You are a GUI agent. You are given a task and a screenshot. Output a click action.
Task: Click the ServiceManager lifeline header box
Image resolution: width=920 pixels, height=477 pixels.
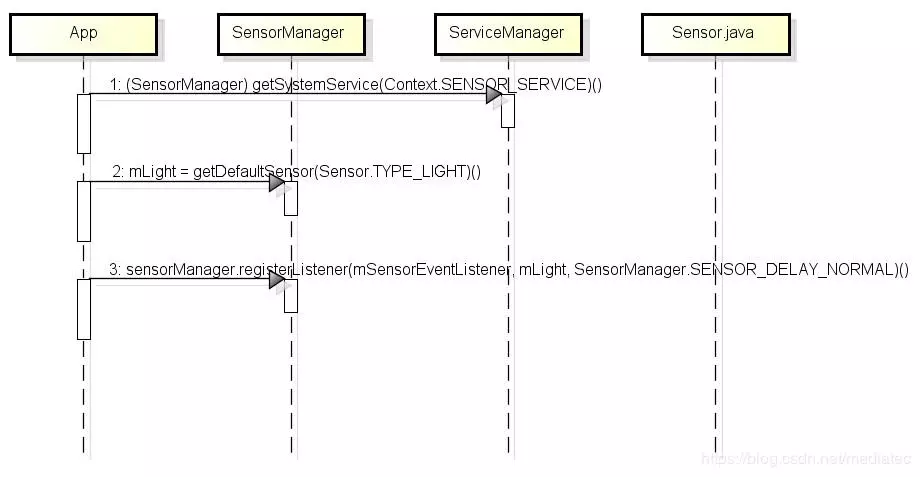[506, 33]
